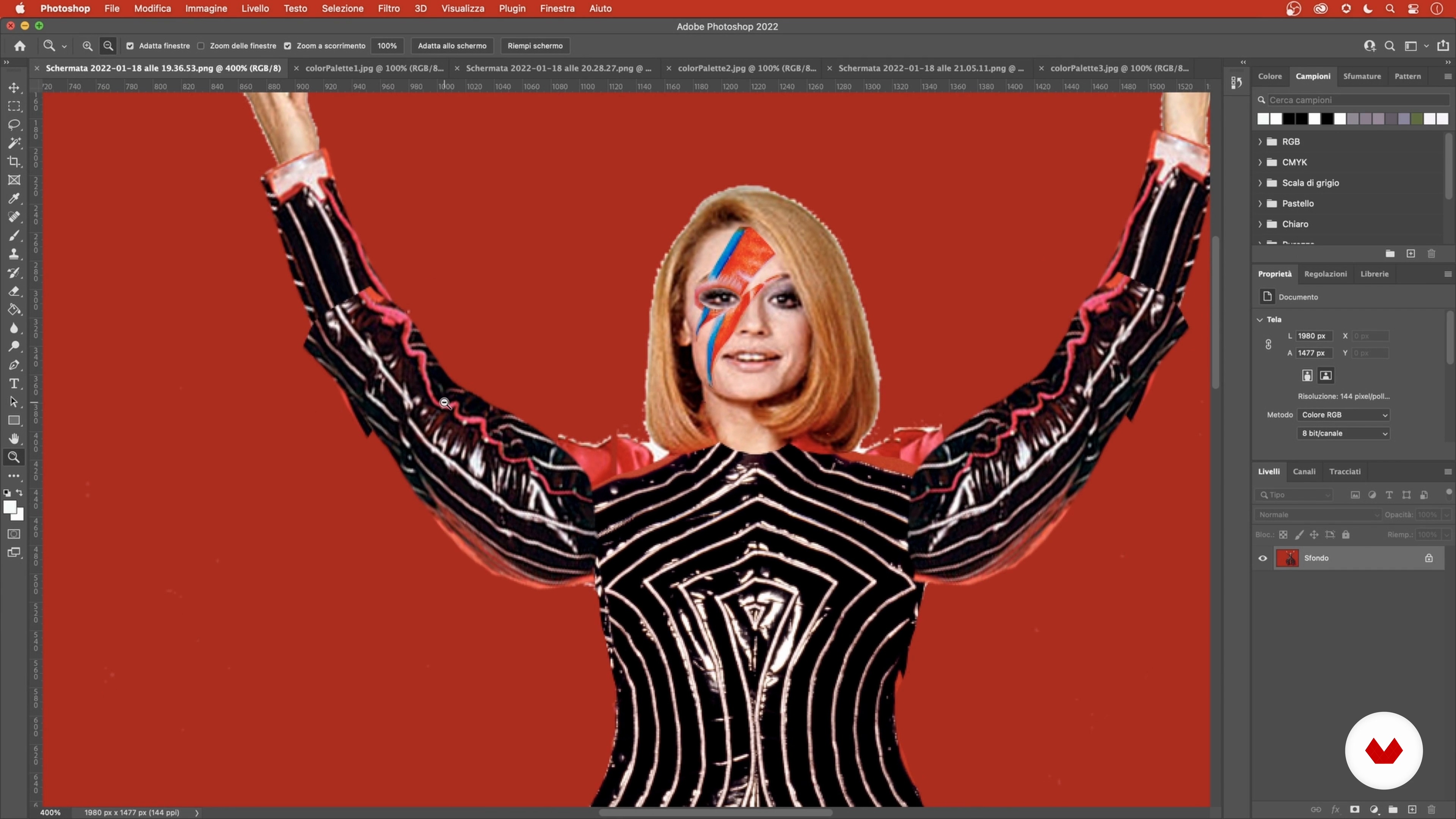
Task: Enable the Zoom delle finestre checkbox
Action: click(x=201, y=46)
